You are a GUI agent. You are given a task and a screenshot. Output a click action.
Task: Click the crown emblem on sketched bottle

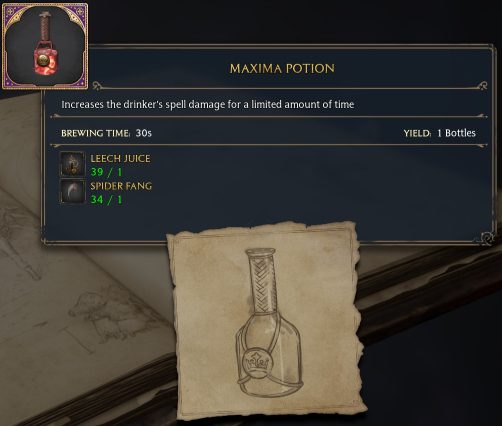coord(257,362)
